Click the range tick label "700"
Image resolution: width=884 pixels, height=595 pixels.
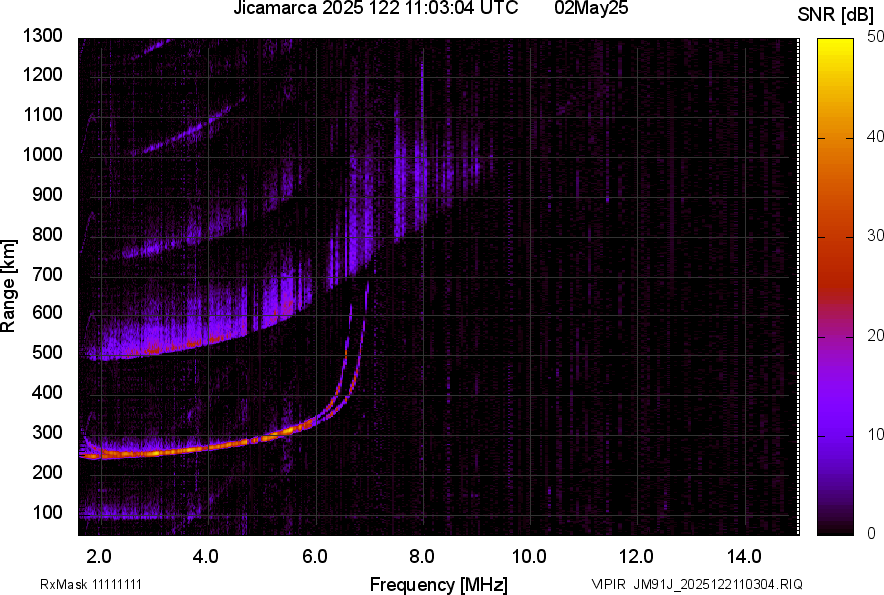click(47, 274)
